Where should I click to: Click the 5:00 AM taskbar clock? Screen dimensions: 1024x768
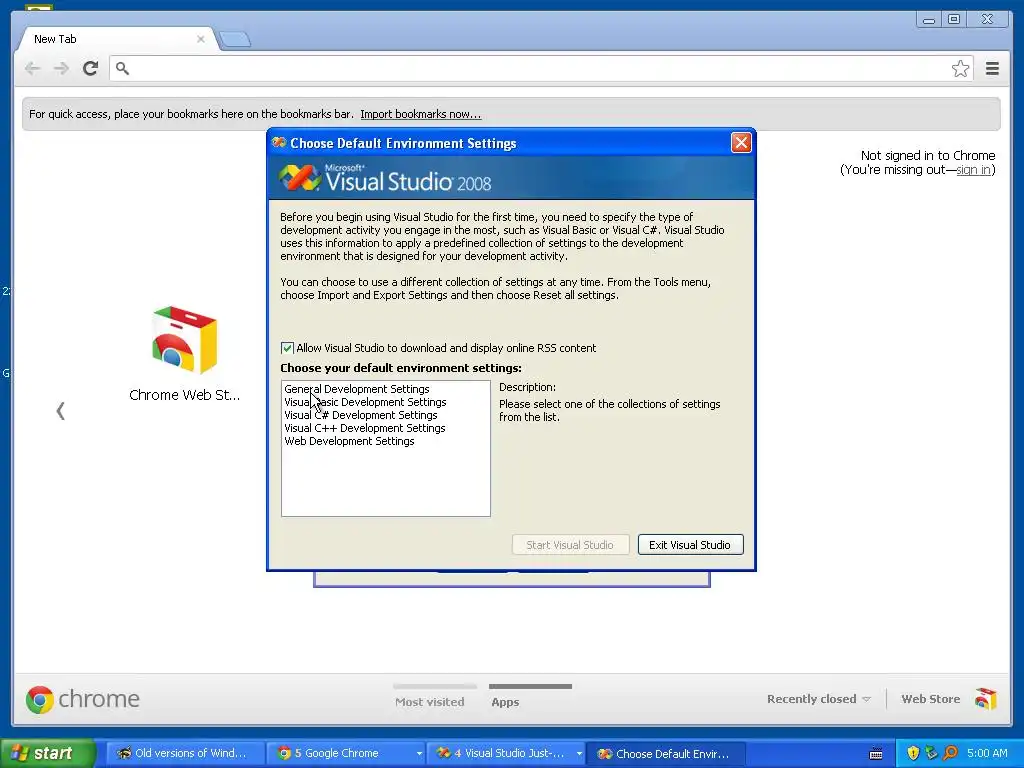tap(987, 753)
